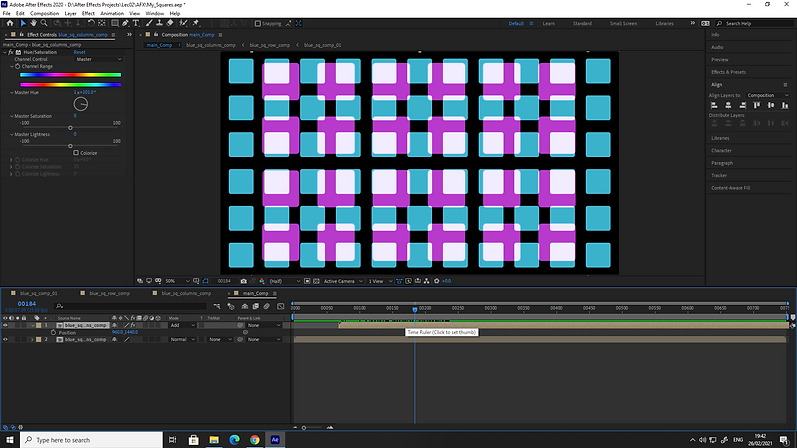
Task: Select the Roto Brush tool
Action: [x=183, y=23]
